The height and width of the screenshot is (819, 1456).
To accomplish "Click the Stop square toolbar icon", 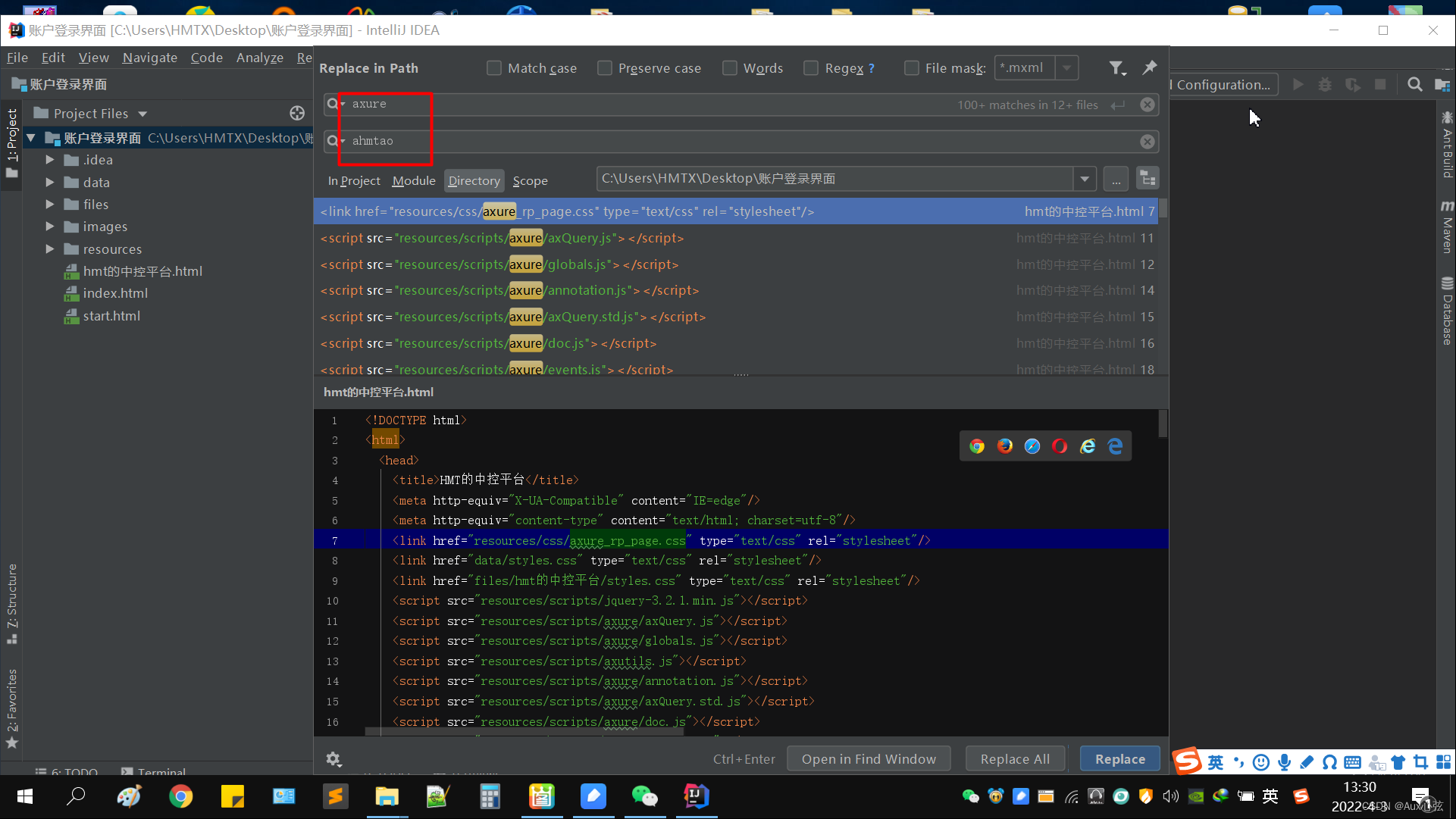I will 1380,85.
